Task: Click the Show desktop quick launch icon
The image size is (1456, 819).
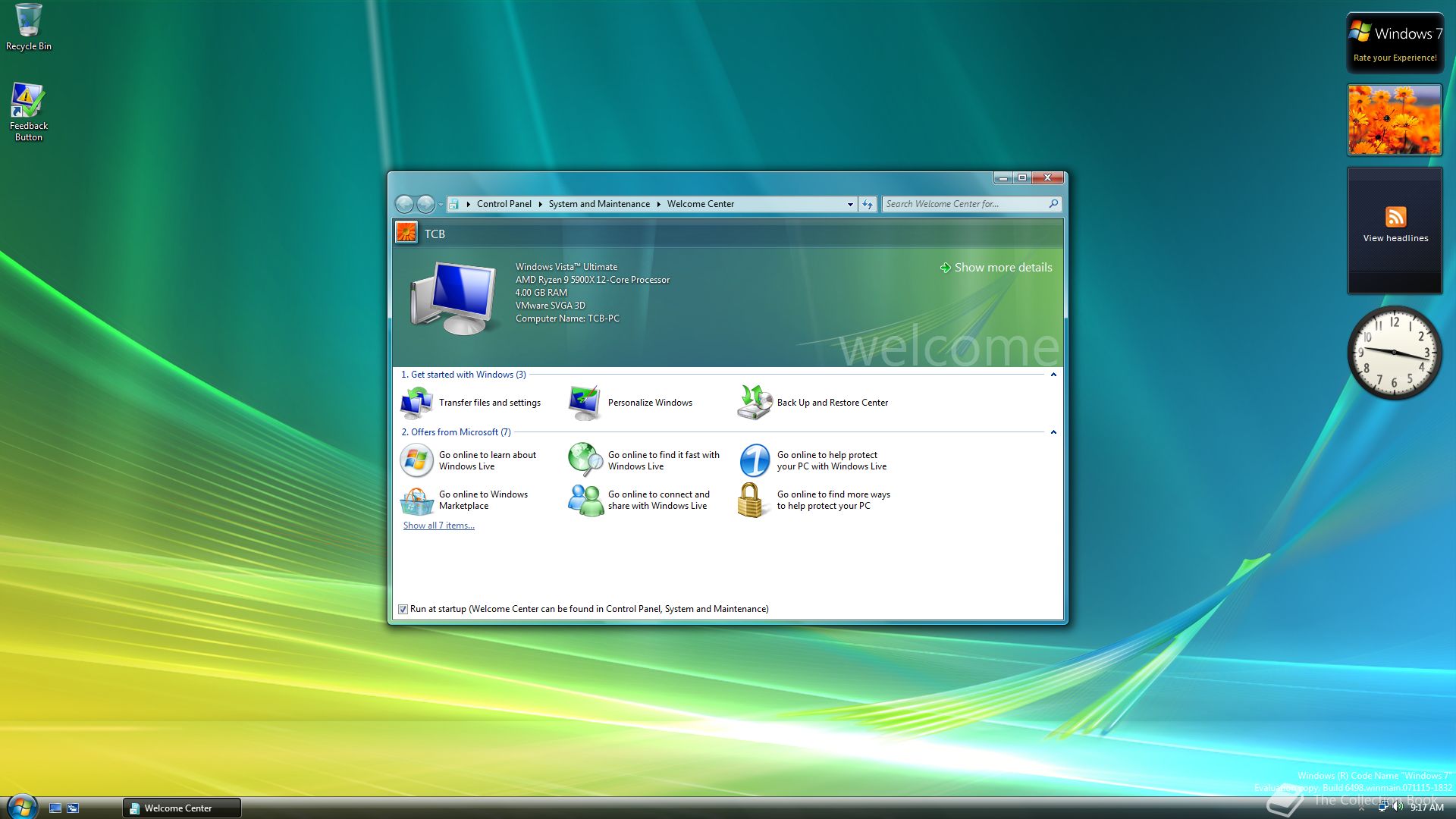Action: [55, 808]
